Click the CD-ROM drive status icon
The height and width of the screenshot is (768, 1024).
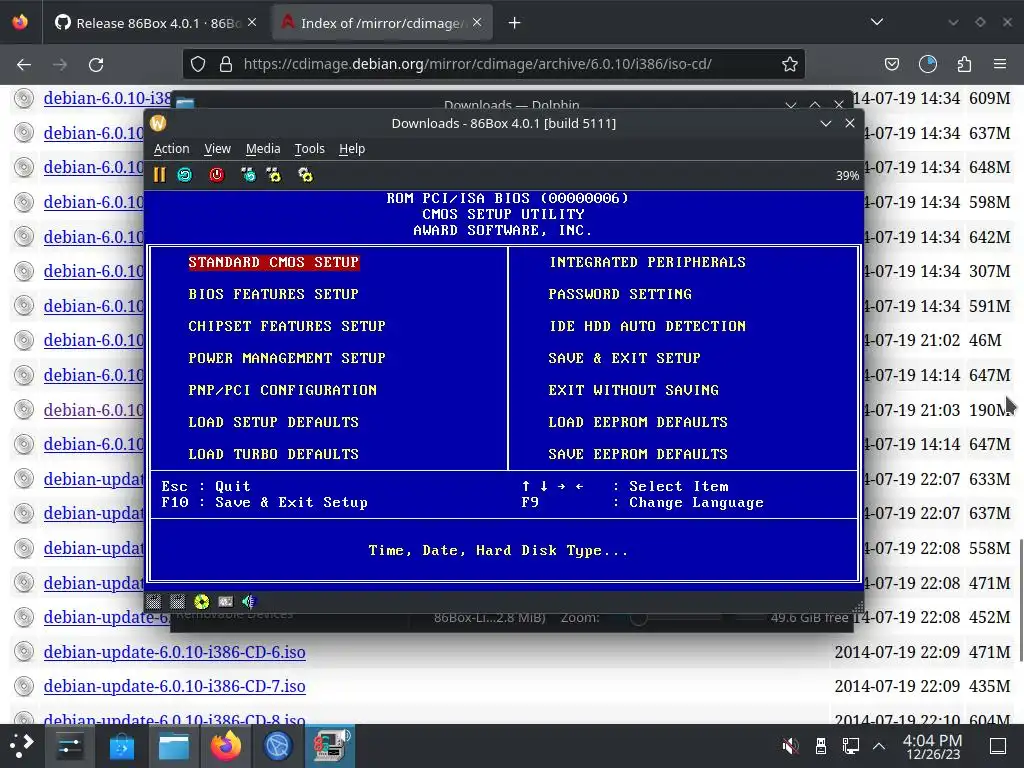point(201,601)
